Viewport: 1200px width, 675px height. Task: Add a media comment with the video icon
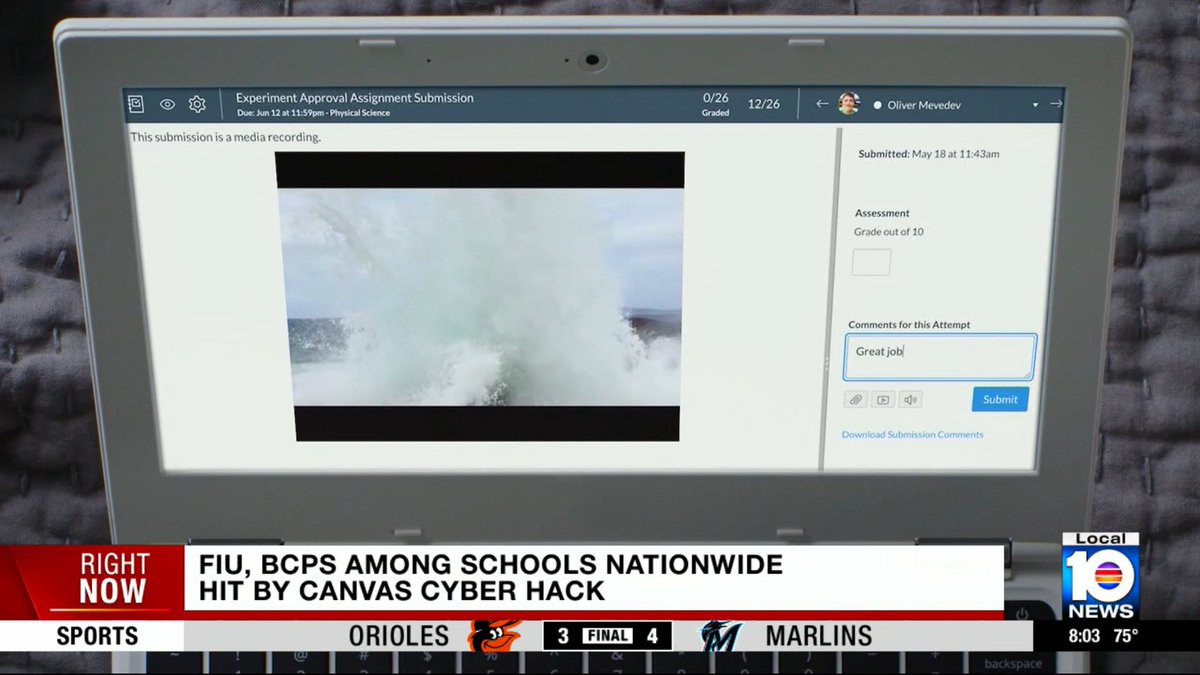(882, 400)
